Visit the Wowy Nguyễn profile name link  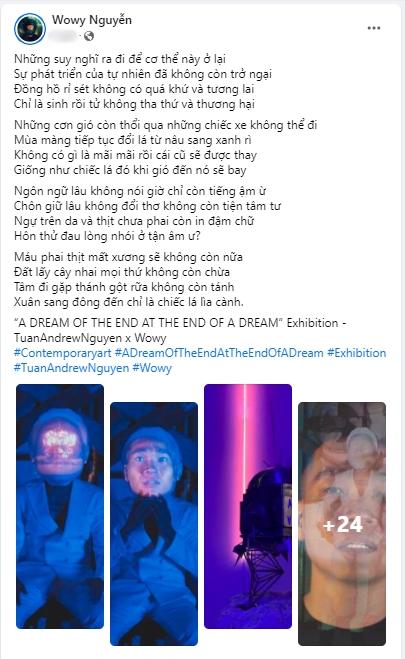92,20
